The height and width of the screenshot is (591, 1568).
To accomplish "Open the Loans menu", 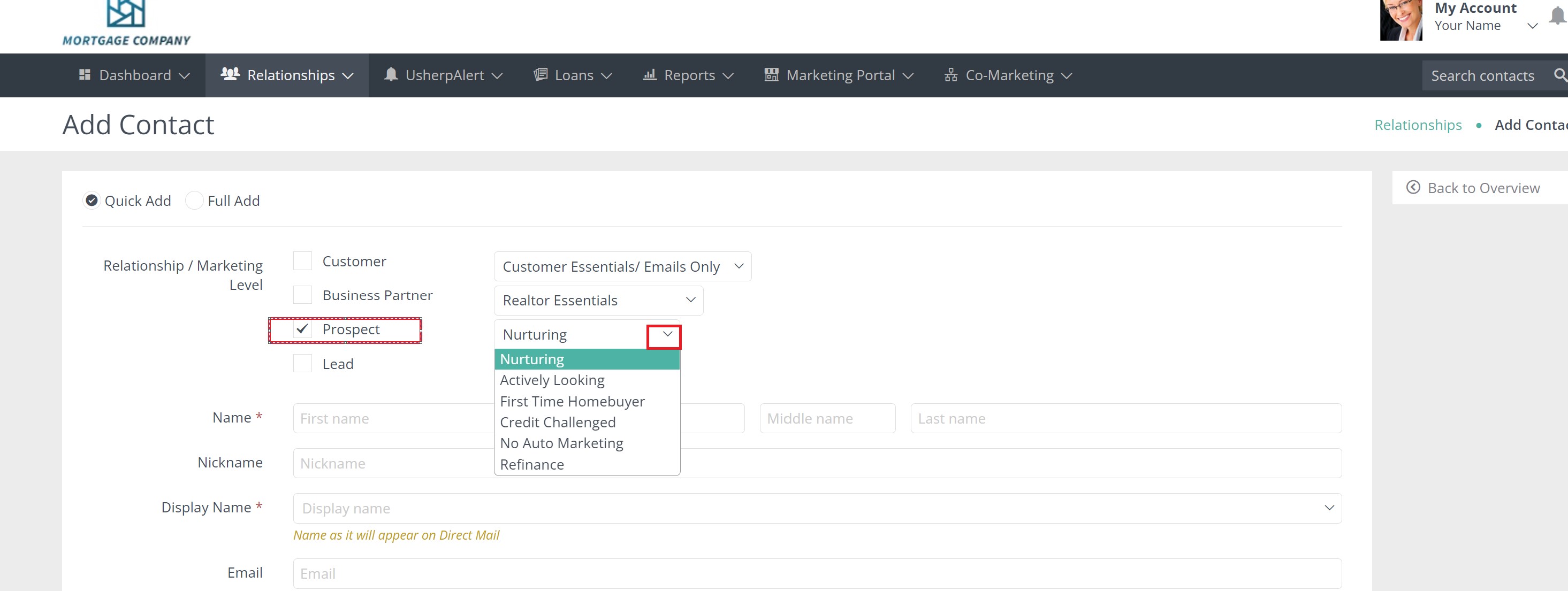I will coord(572,75).
